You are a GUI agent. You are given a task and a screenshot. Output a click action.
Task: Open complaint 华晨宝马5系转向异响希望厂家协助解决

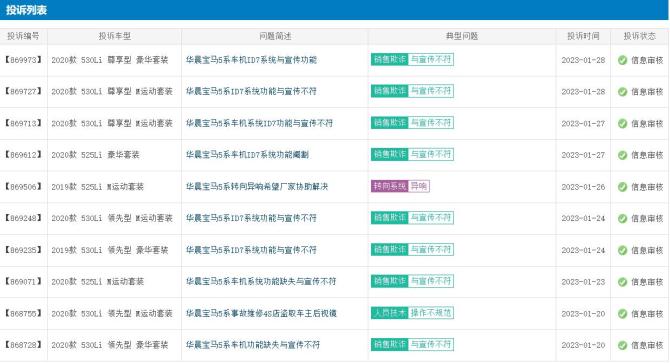[257, 187]
